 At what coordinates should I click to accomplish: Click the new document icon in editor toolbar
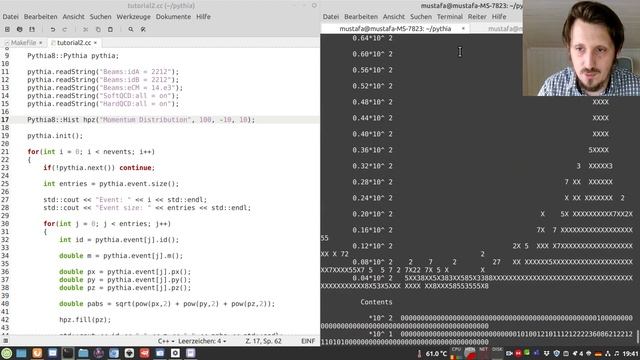pyautogui.click(x=7, y=29)
